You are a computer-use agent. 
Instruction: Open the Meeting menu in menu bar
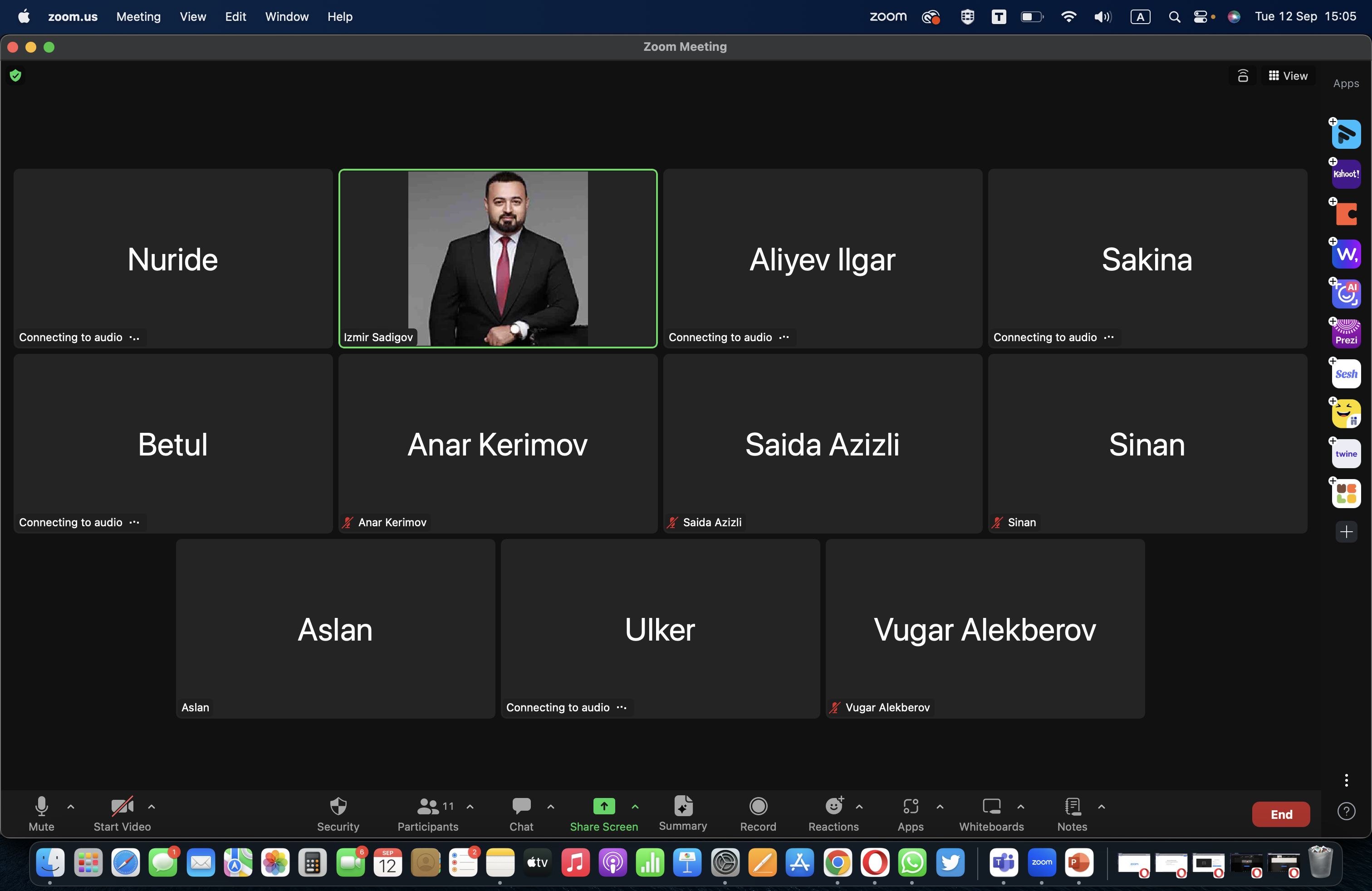tap(138, 17)
